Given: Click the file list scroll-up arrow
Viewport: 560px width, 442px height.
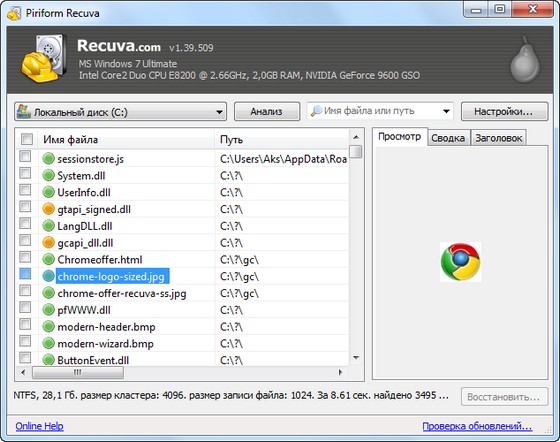Looking at the screenshot, I should point(356,137).
